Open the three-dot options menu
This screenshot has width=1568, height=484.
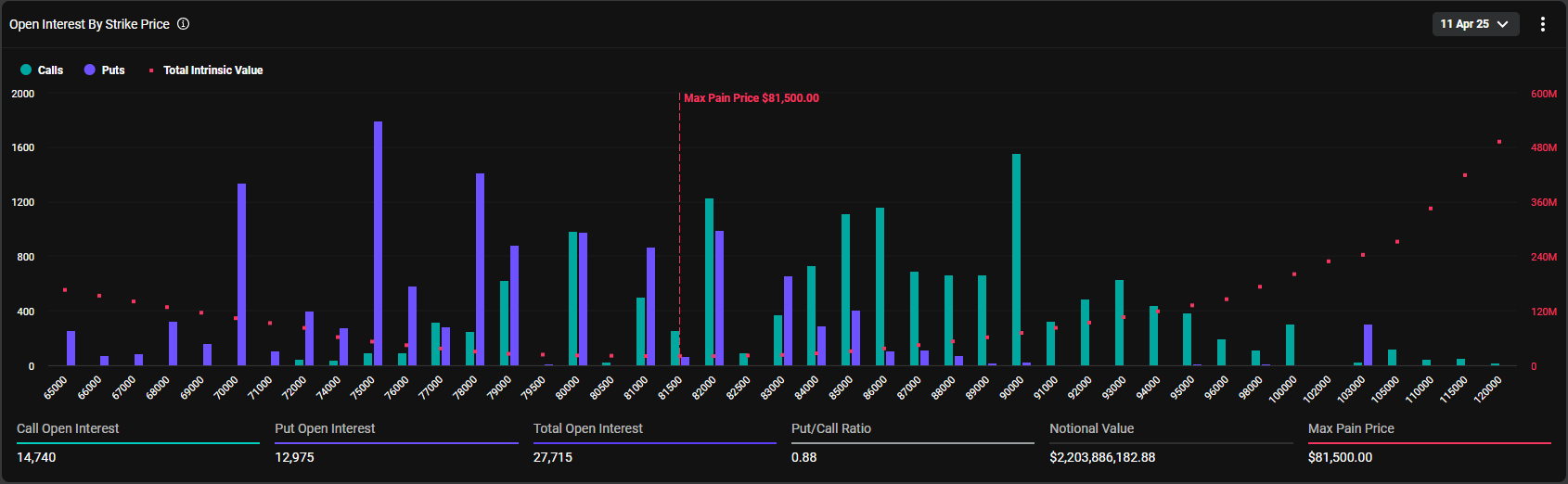point(1542,24)
